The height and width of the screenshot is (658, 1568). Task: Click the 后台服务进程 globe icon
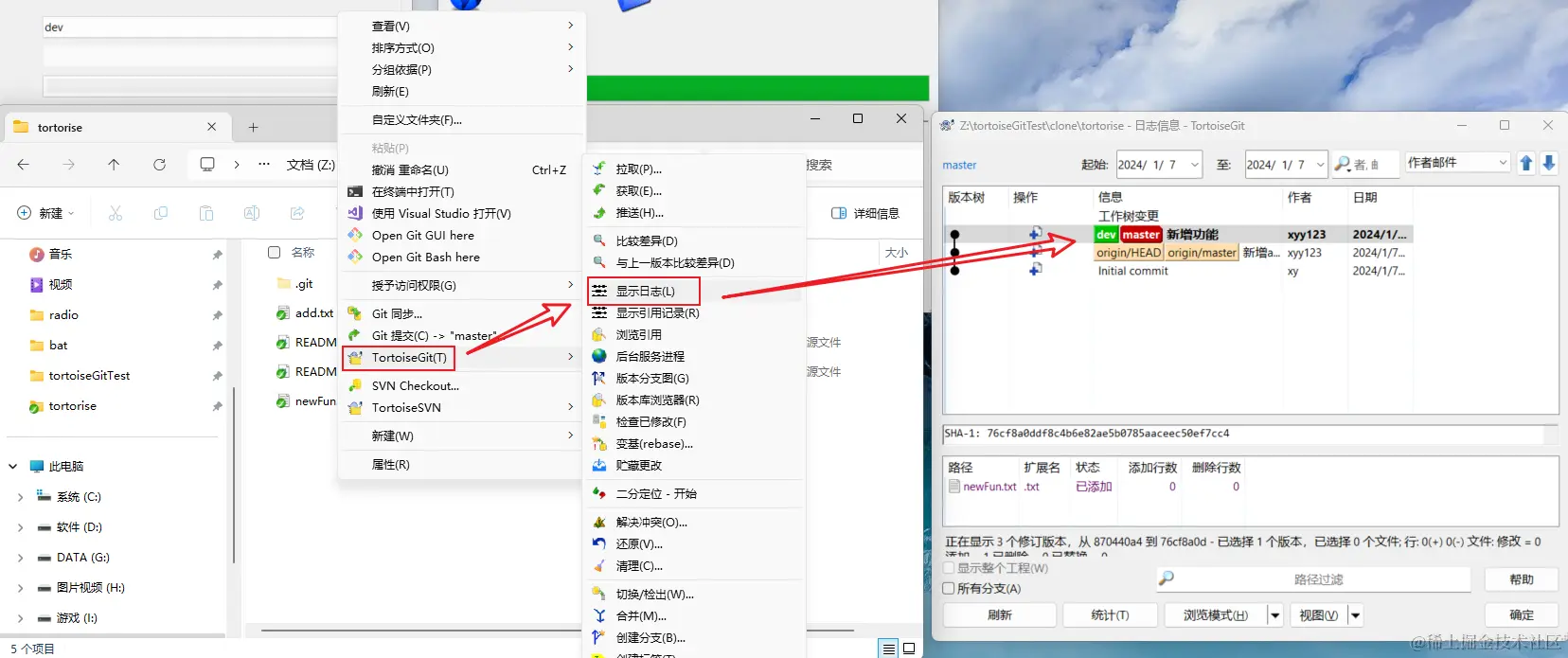(599, 356)
